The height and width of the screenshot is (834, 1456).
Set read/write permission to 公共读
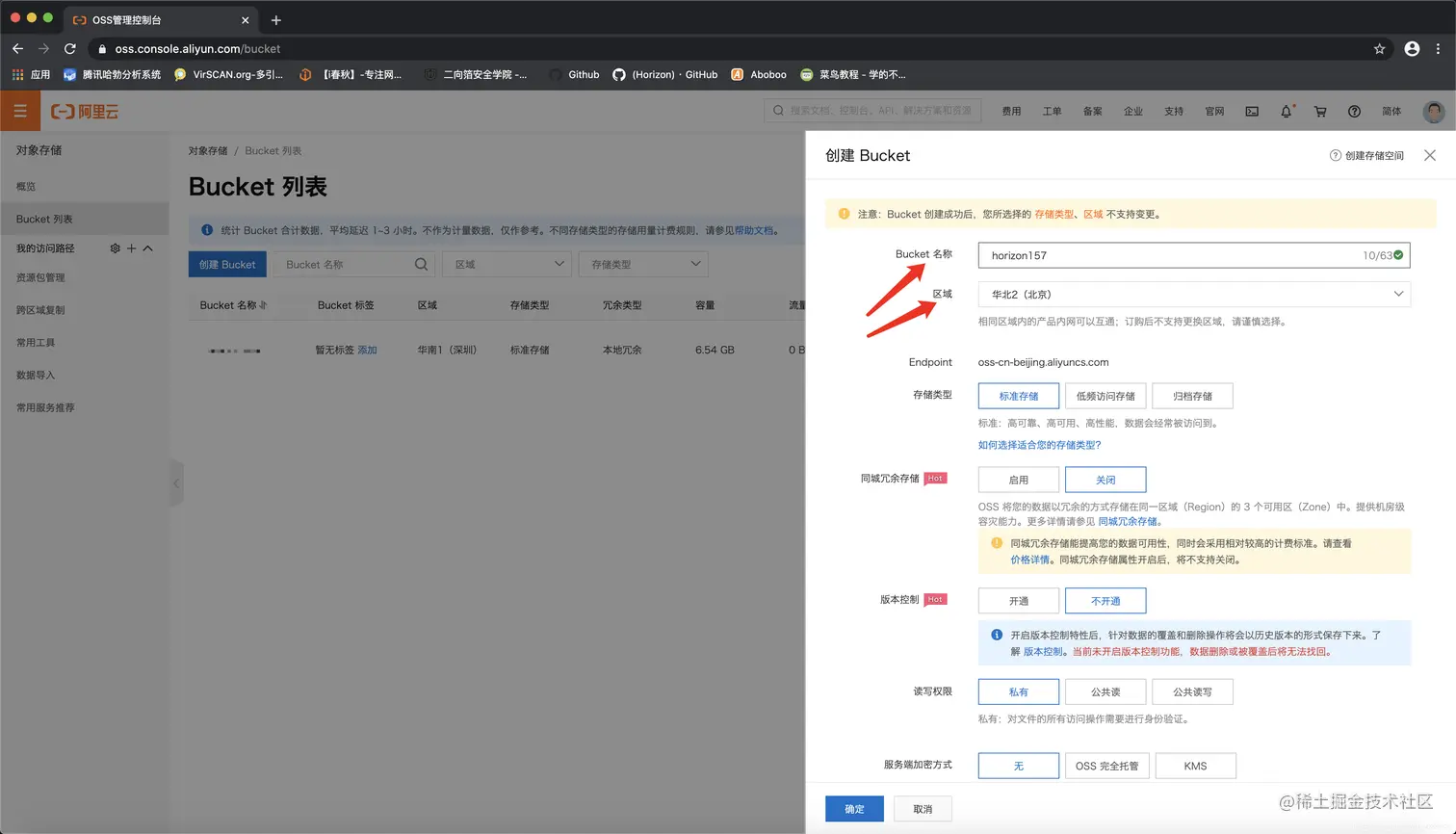coord(1105,691)
